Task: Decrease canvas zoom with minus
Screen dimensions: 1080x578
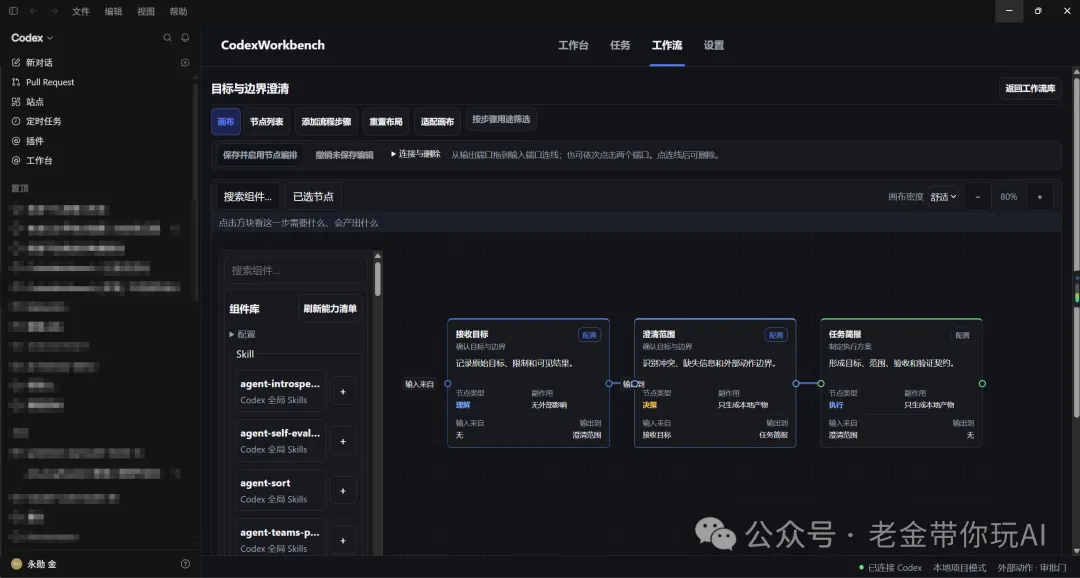Action: click(x=978, y=196)
